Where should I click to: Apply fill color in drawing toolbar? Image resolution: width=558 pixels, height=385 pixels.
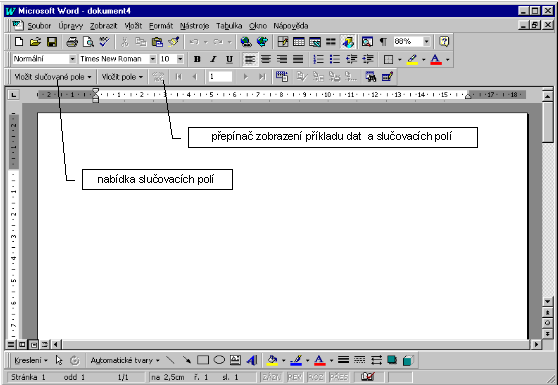click(x=273, y=360)
